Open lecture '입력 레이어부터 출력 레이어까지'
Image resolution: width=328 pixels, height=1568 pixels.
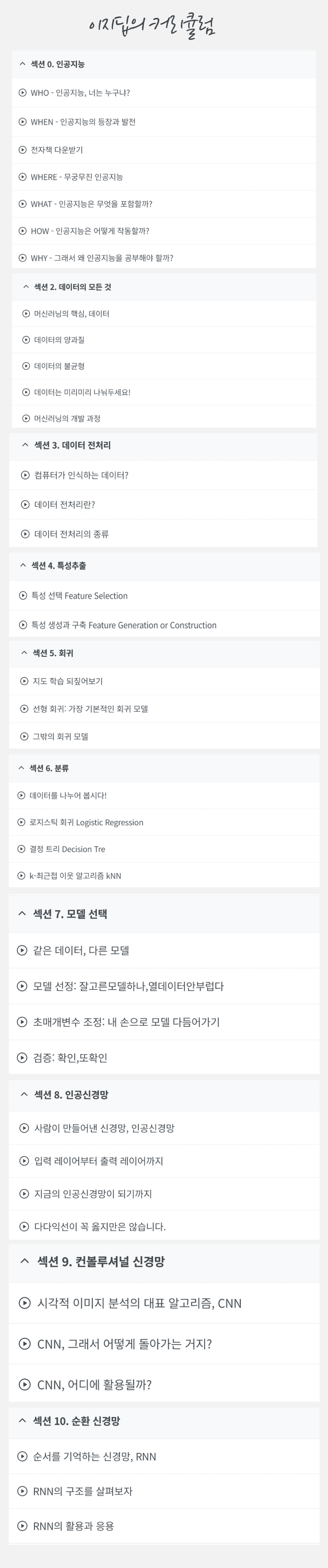(x=99, y=1161)
